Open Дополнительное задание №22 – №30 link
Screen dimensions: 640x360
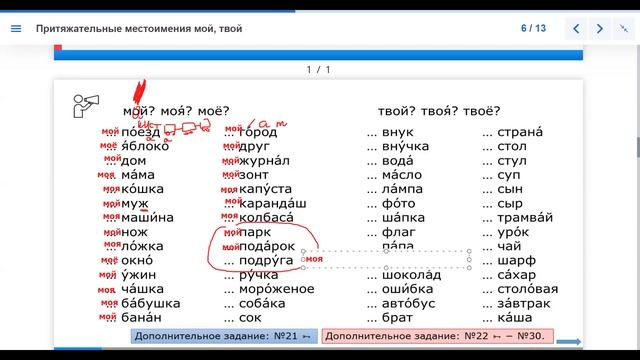pos(438,336)
